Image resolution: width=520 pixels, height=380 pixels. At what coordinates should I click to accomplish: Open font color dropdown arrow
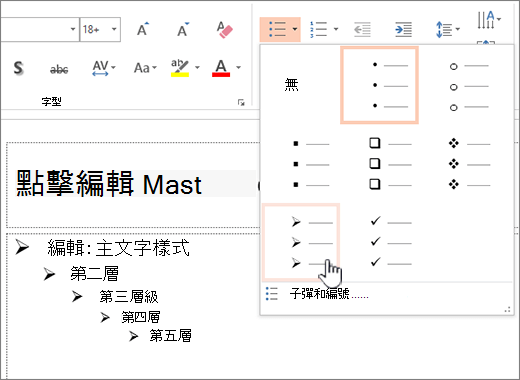pyautogui.click(x=238, y=68)
